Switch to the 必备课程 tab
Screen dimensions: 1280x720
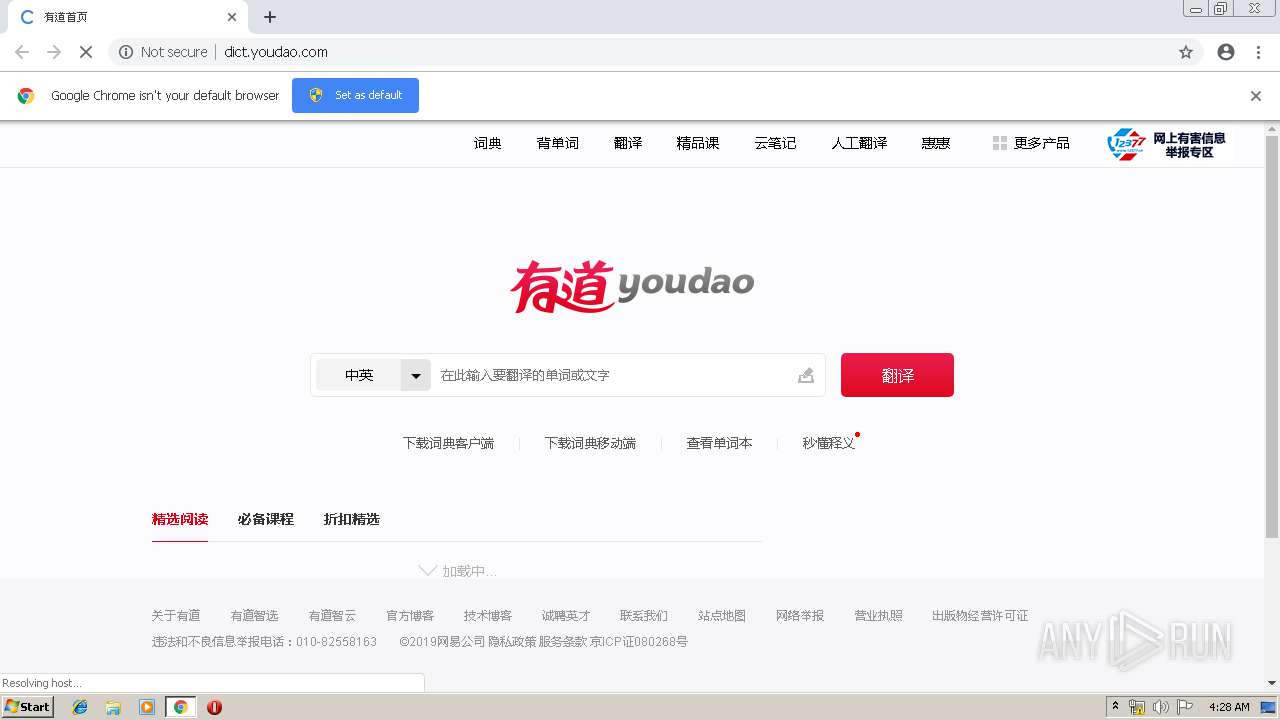[x=266, y=519]
